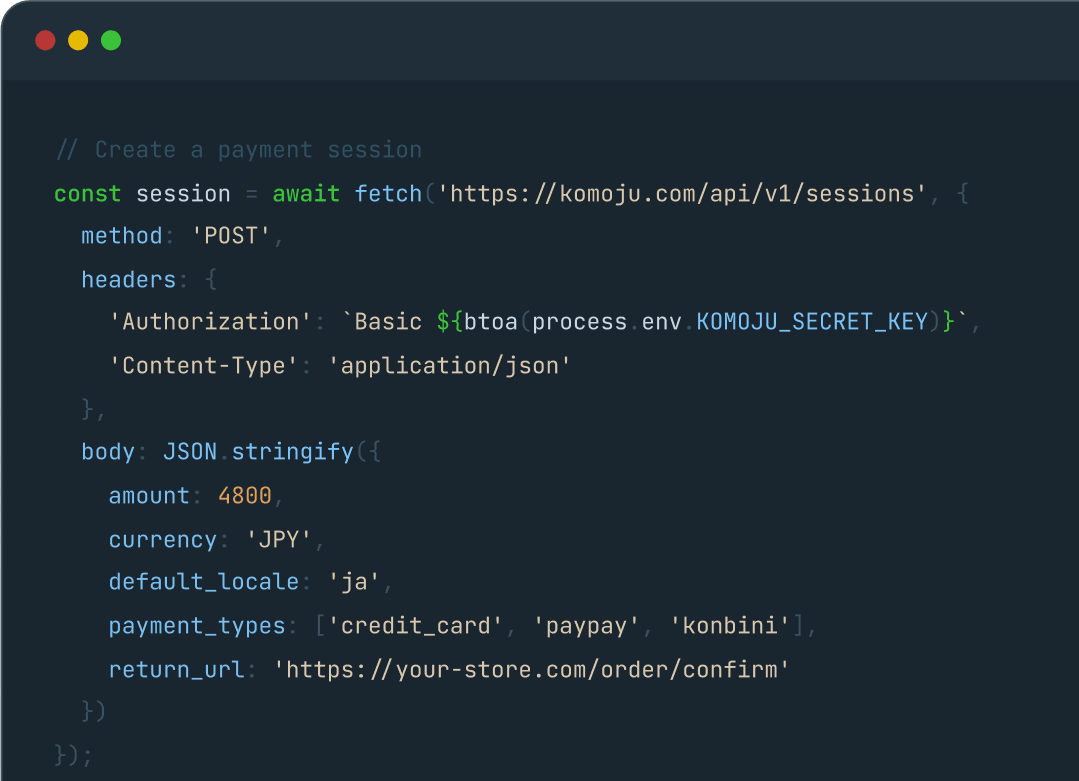Click the JSON.stringify call
The height and width of the screenshot is (781, 1079).
[258, 452]
